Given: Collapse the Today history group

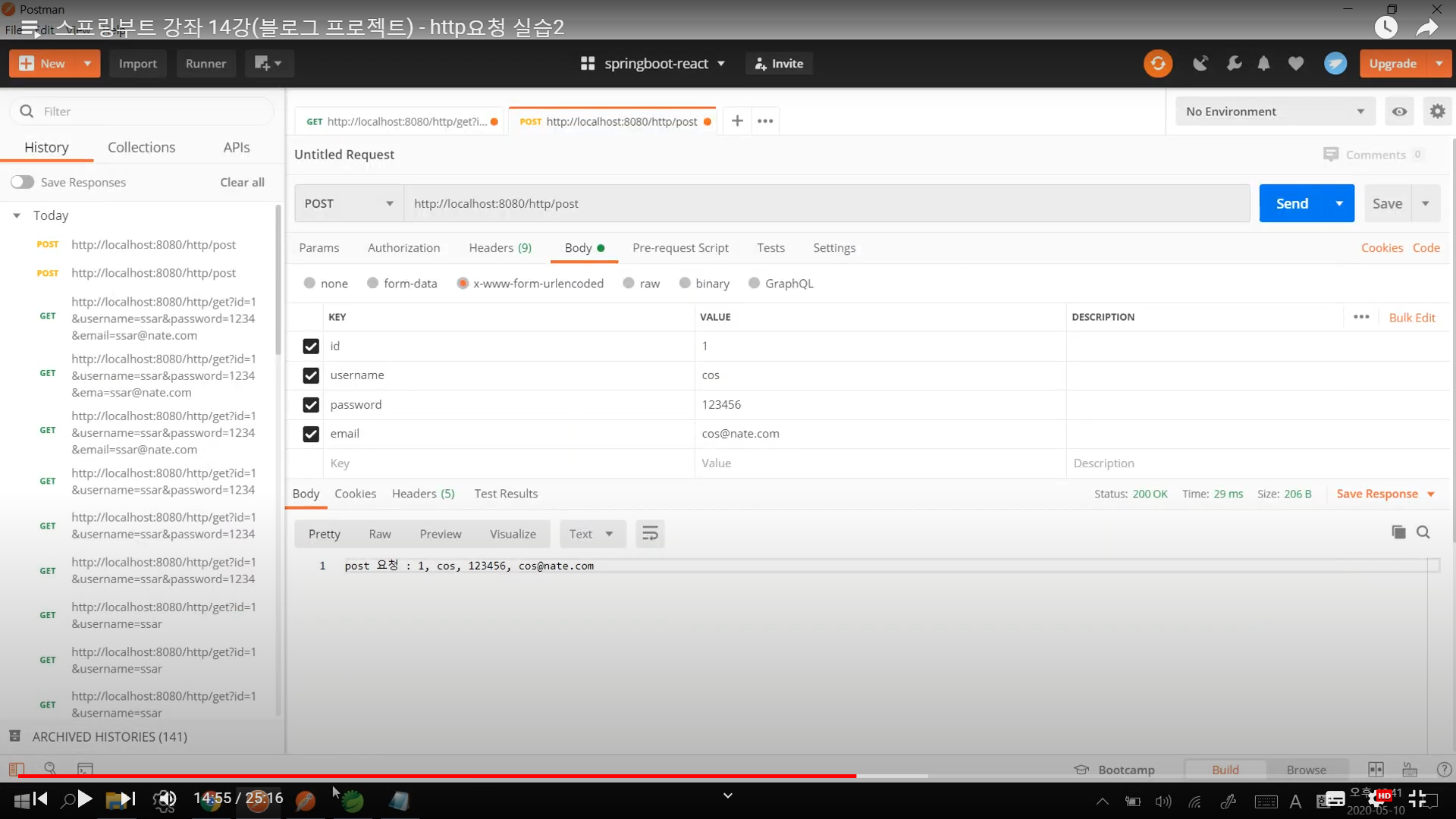Looking at the screenshot, I should pos(17,216).
